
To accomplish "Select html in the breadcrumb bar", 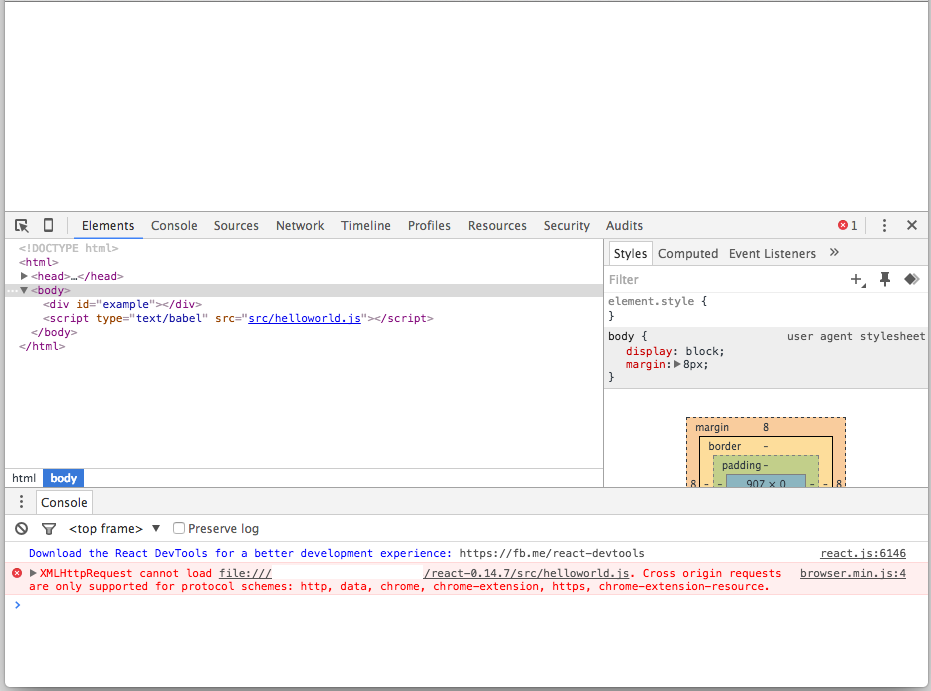I will 24,478.
